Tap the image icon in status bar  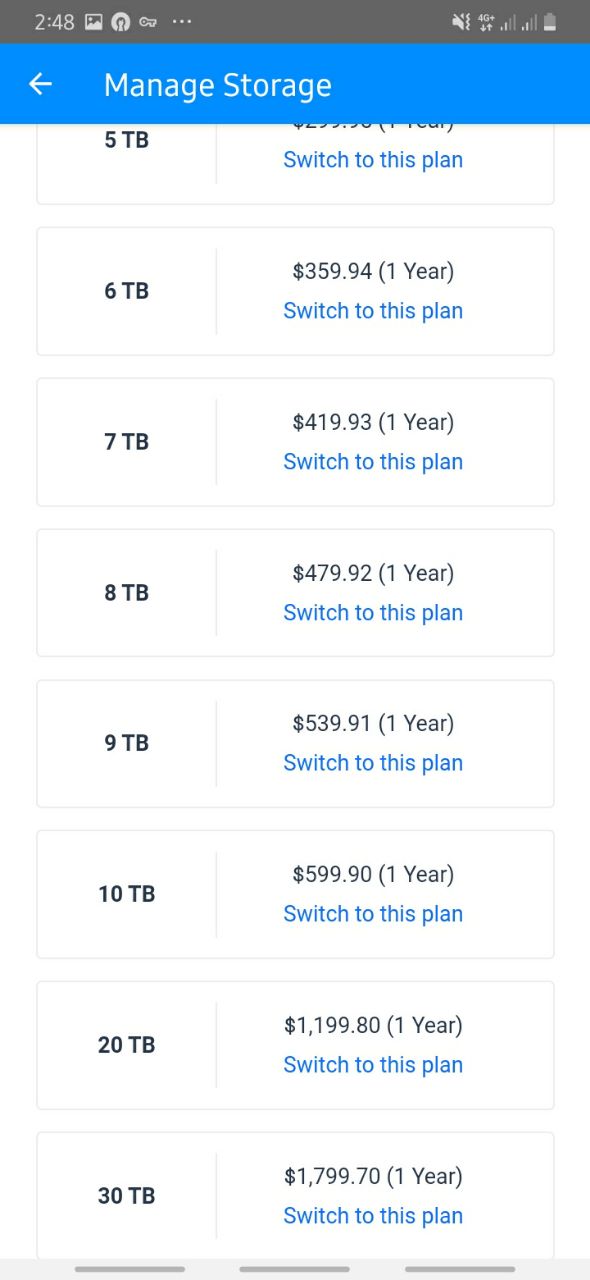pyautogui.click(x=93, y=22)
